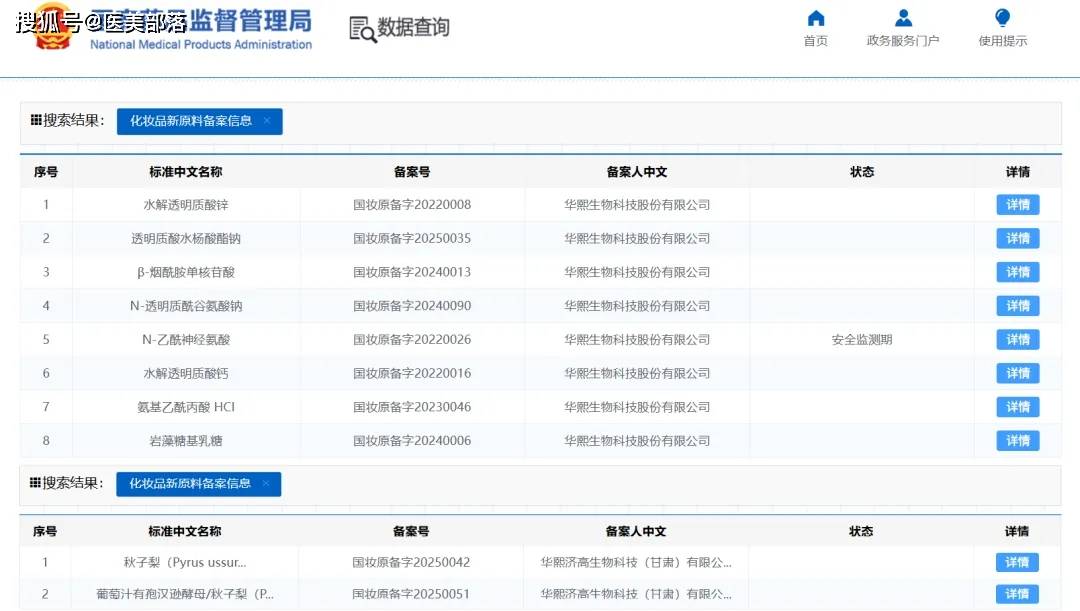View 详情 for β-烟酰胺单核苷酸
The height and width of the screenshot is (611, 1080).
1017,272
